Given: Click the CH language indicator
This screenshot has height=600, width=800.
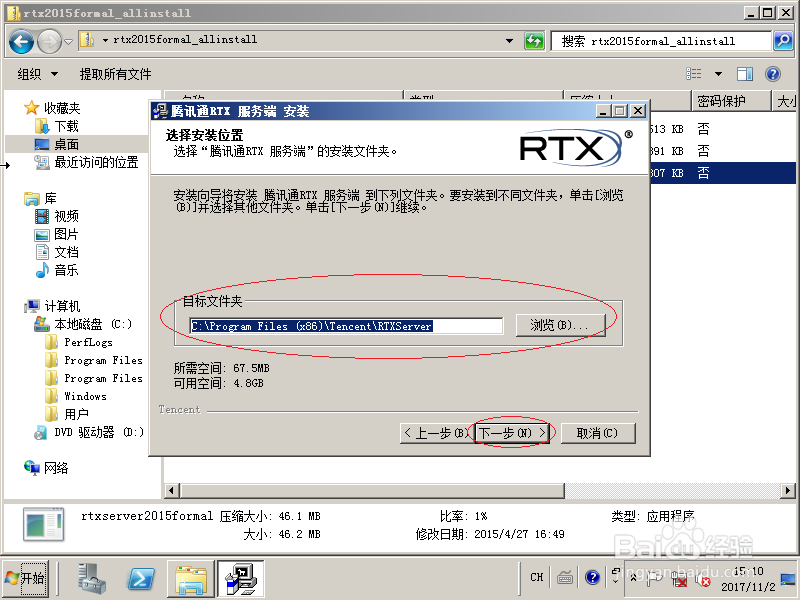Looking at the screenshot, I should point(537,577).
